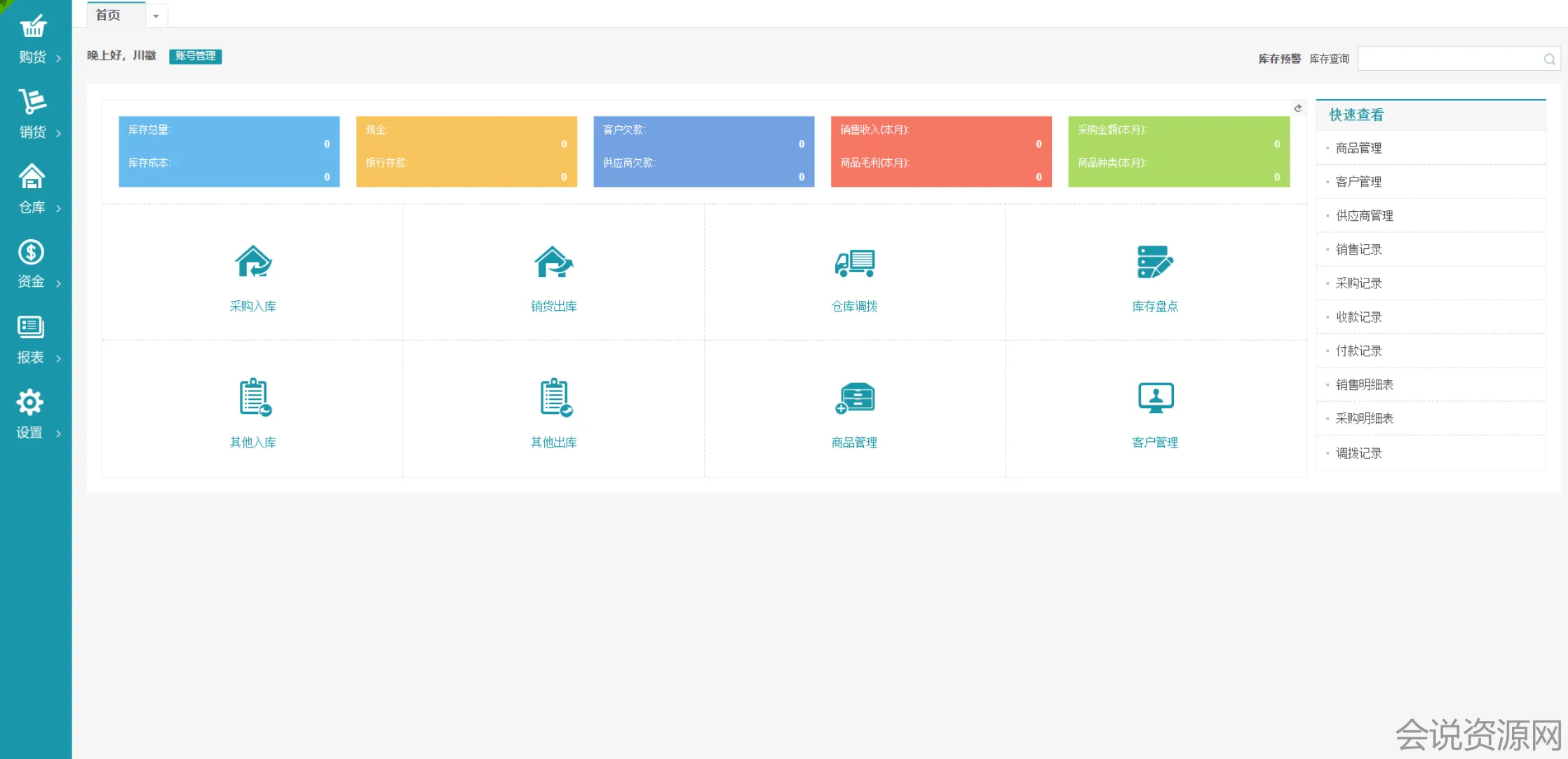1568x759 pixels.
Task: Click the search magnifier in stock query
Action: click(x=1549, y=60)
